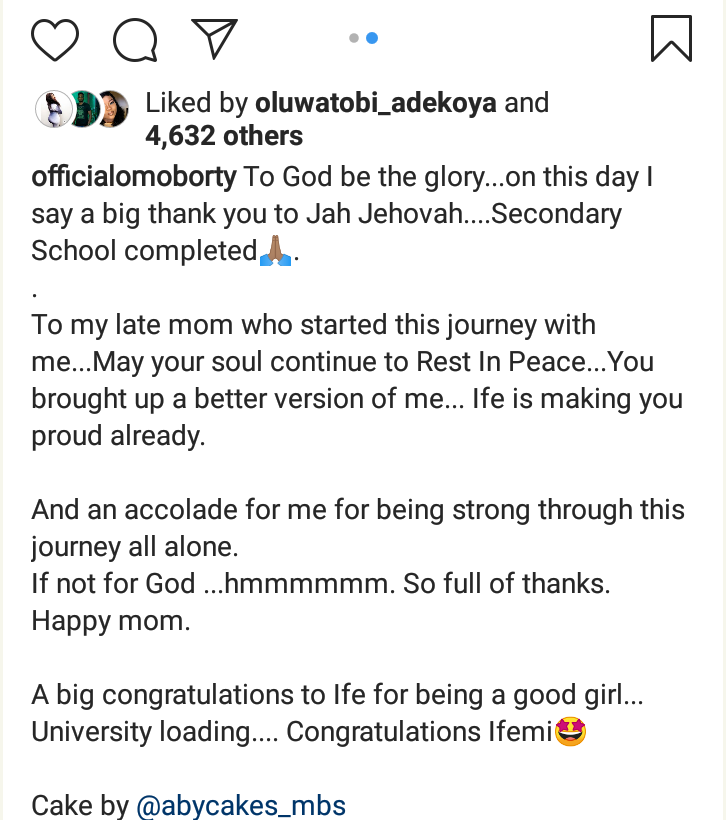View the list of 4,632 others
726x820 pixels.
(x=224, y=135)
